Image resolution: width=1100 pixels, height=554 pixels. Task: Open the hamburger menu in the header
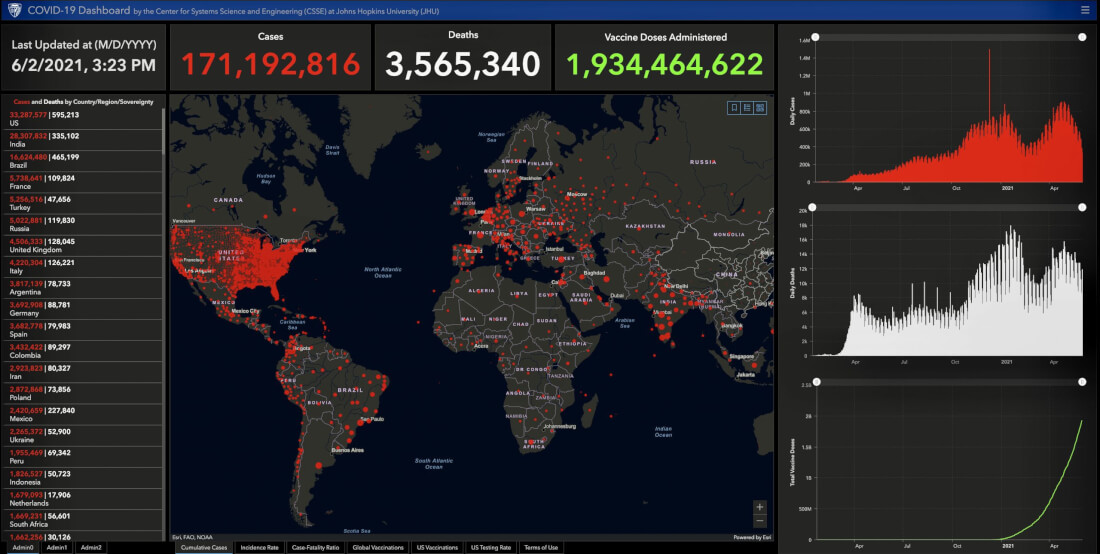(1085, 10)
